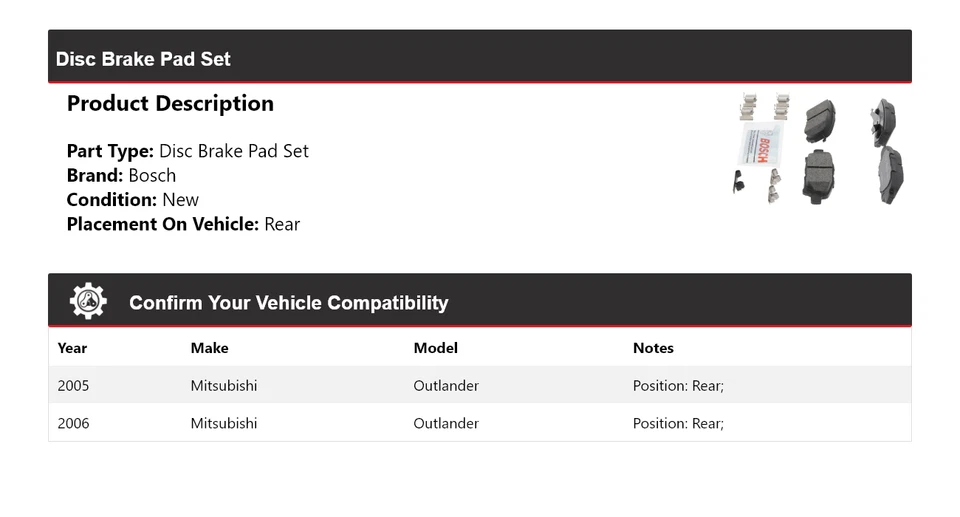
Task: Click the Year column header
Action: pos(72,348)
